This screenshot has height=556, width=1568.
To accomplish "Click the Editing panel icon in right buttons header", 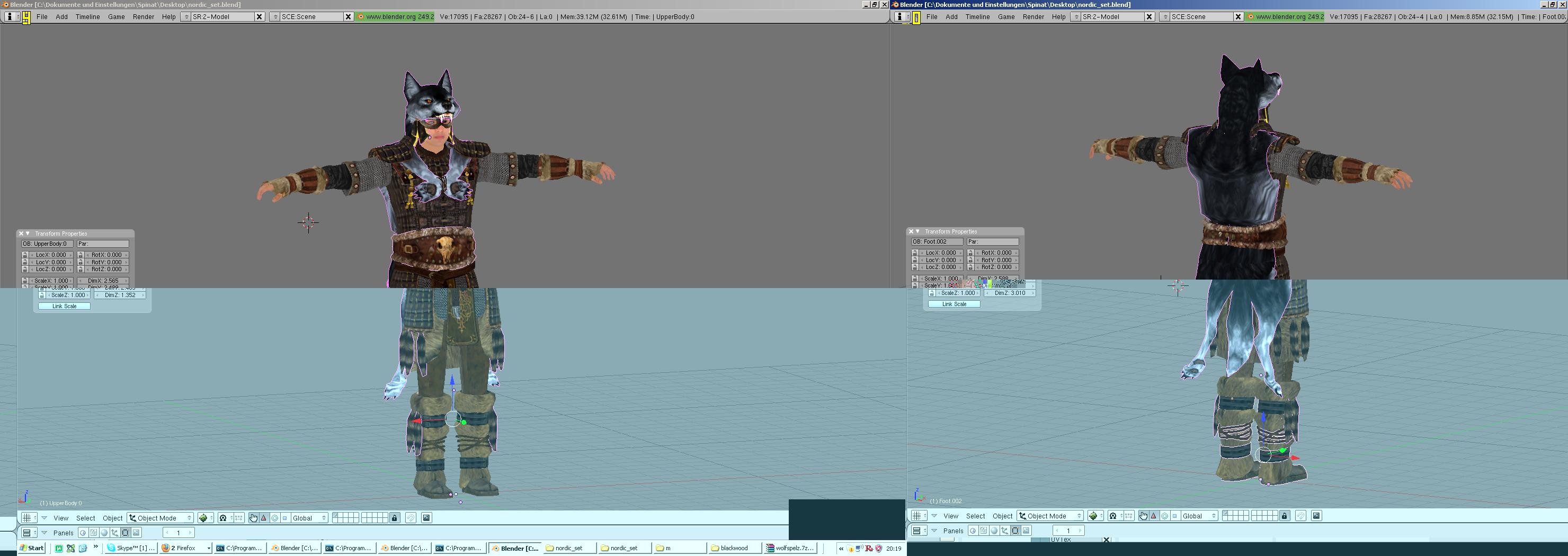I will click(1015, 531).
